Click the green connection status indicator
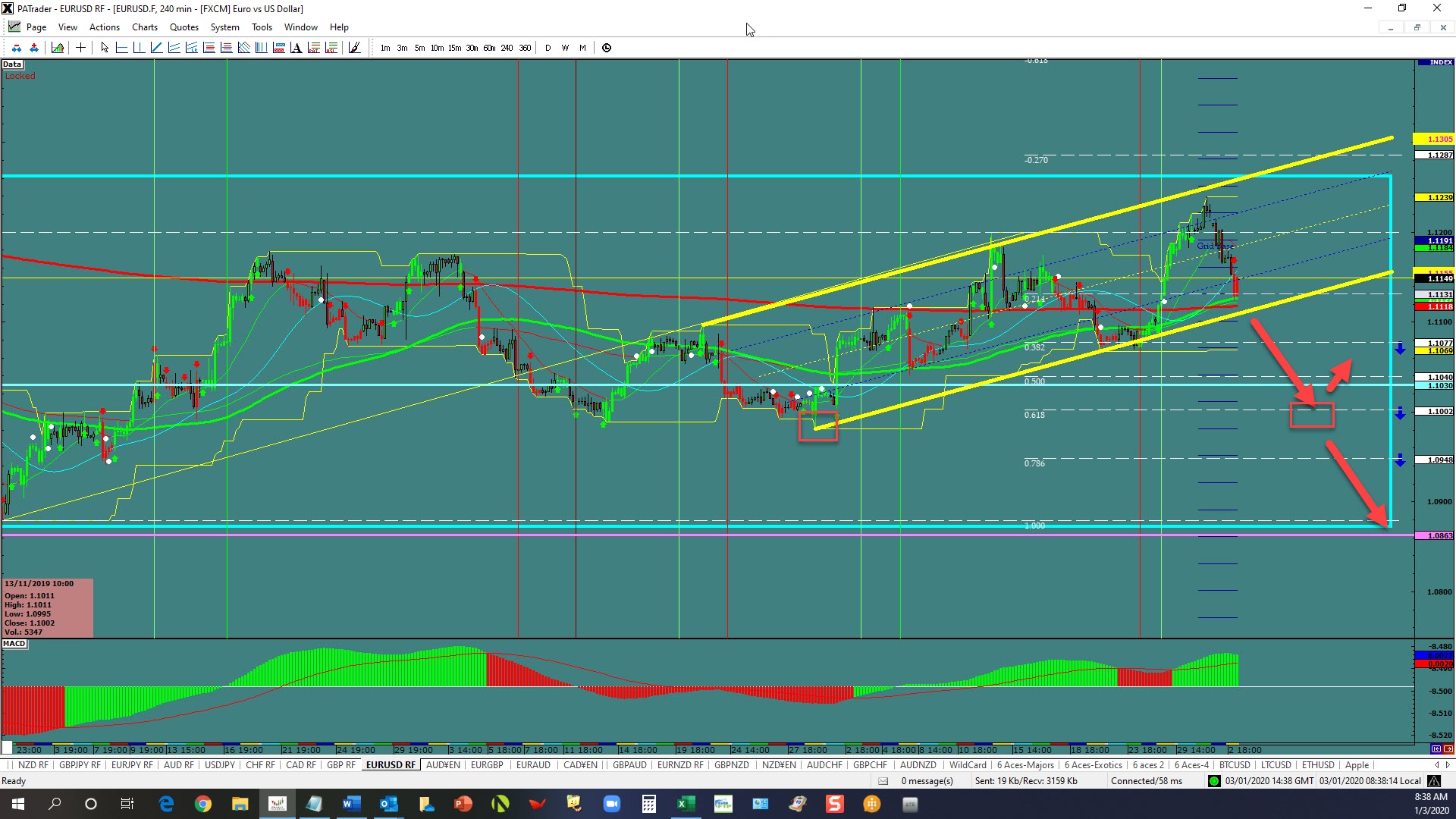 coord(1214,781)
